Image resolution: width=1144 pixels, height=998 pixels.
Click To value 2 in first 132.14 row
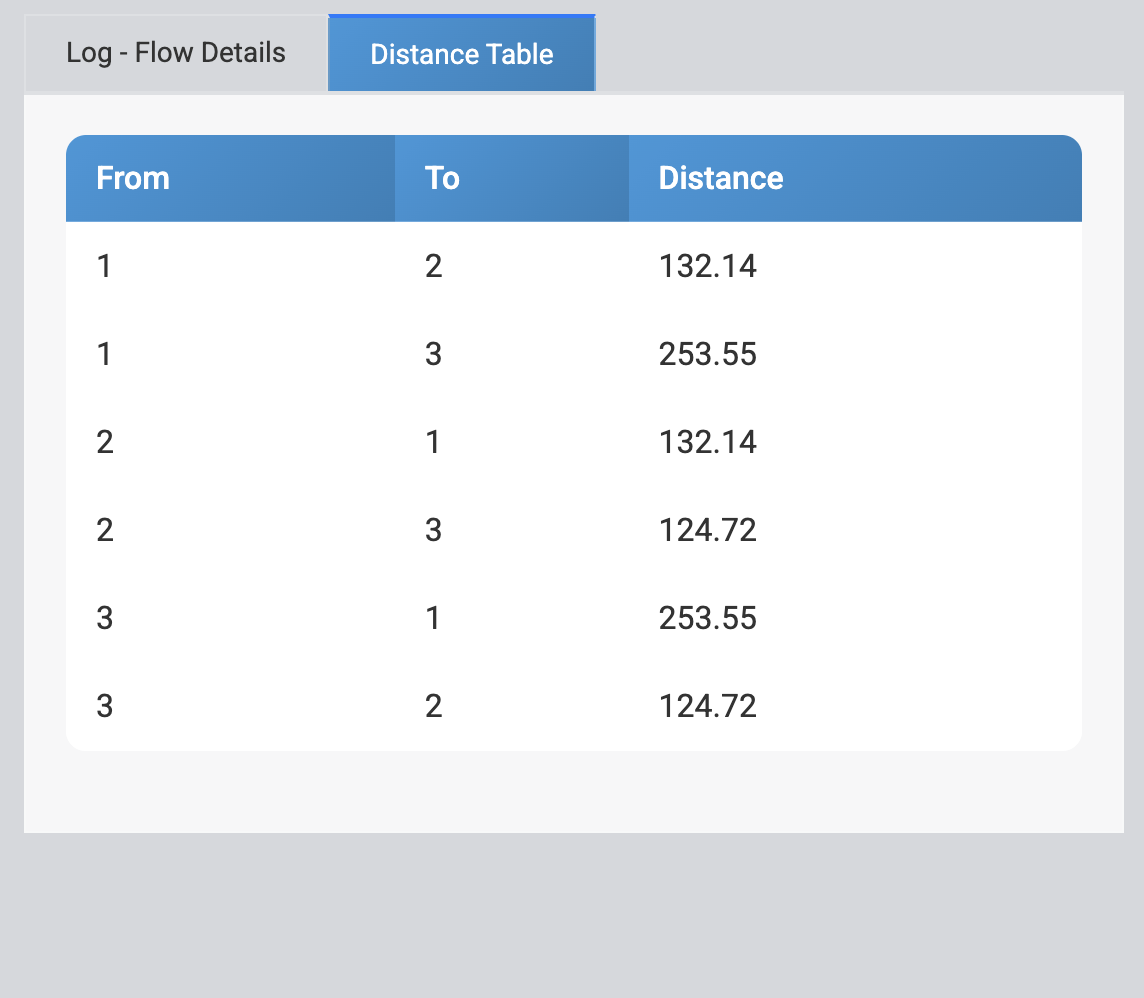[x=433, y=266]
